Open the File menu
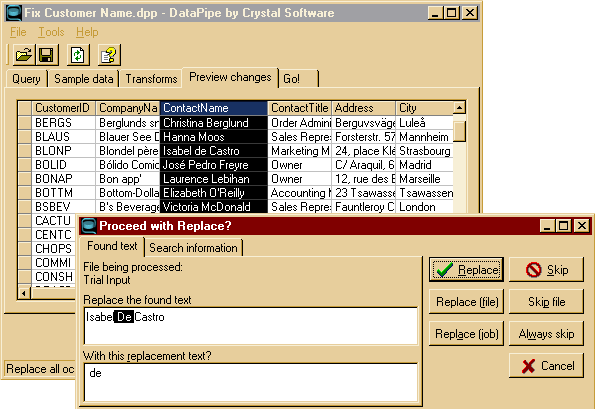595x409 pixels. click(18, 32)
